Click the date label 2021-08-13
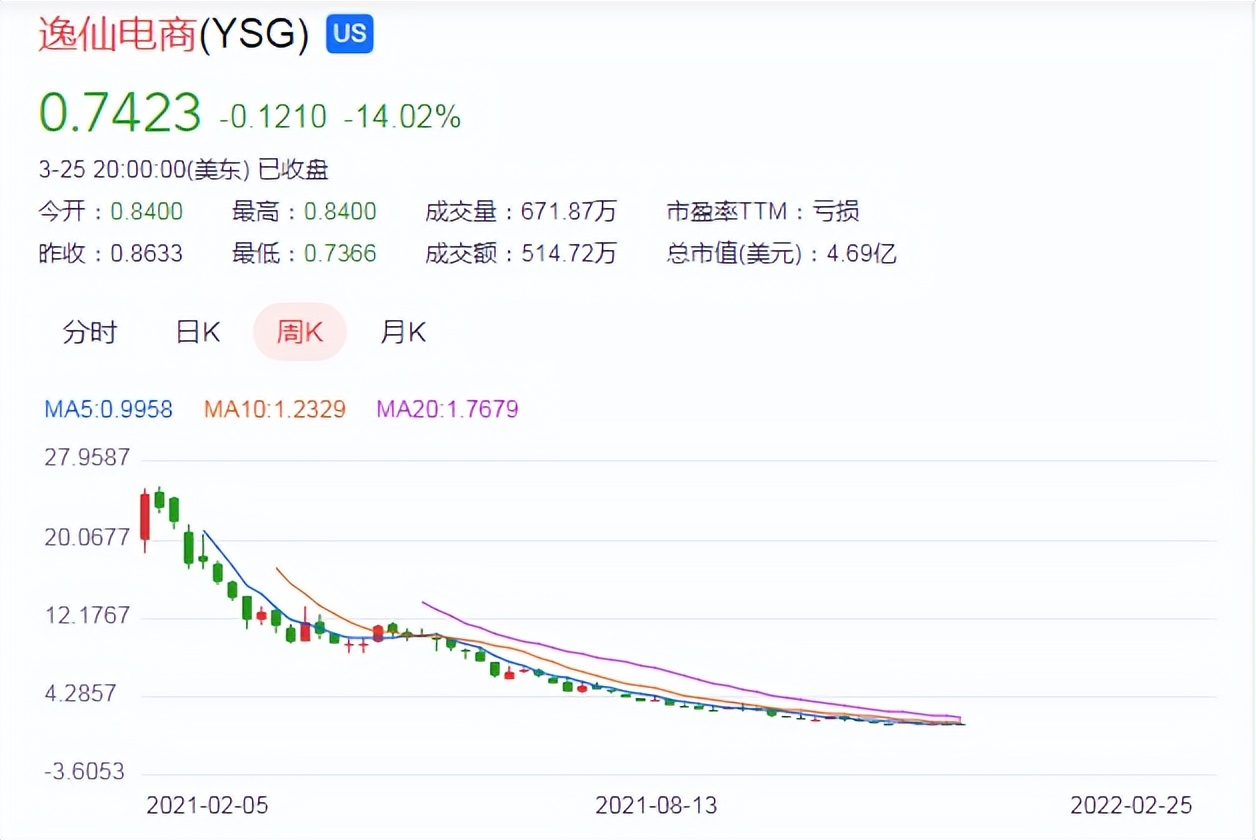The width and height of the screenshot is (1256, 840). click(656, 805)
